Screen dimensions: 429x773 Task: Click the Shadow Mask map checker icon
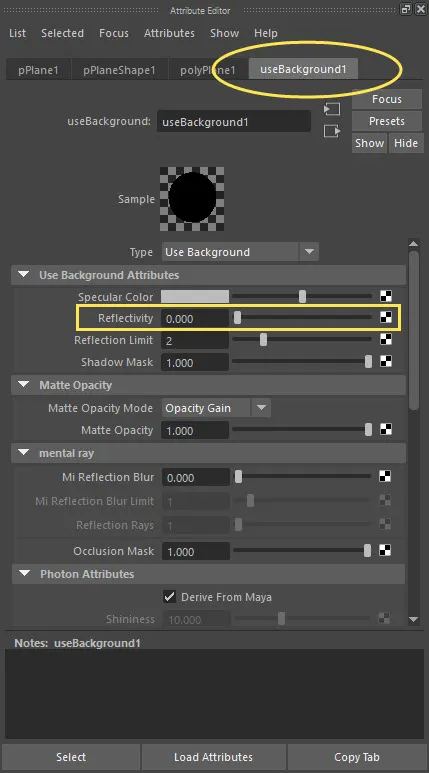tap(386, 361)
